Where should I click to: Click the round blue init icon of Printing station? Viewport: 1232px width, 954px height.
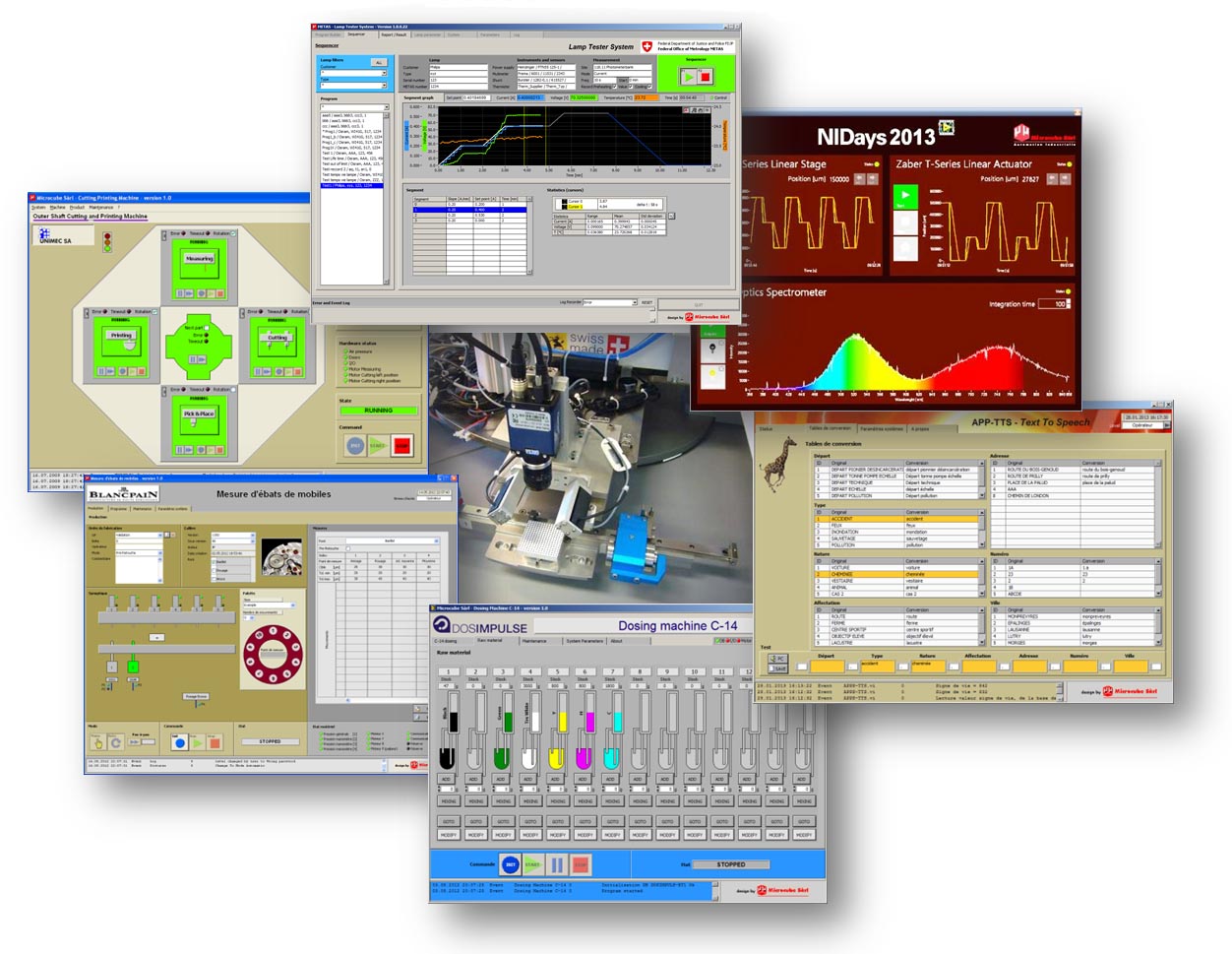[123, 371]
